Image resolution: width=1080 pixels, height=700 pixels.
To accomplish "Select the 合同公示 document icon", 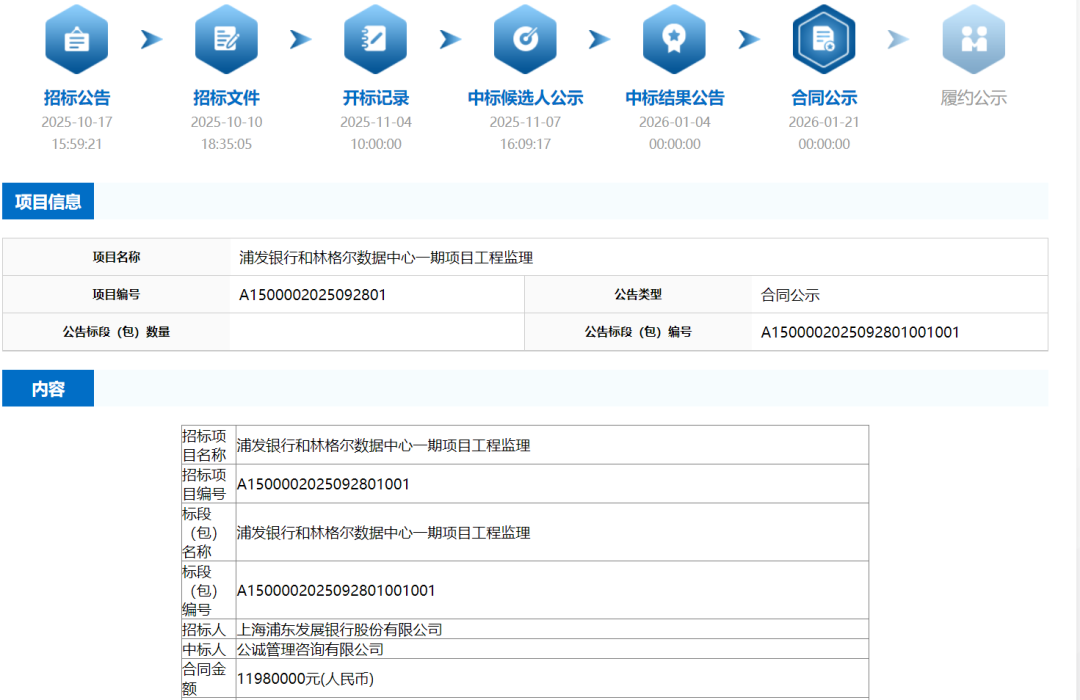I will tap(824, 39).
